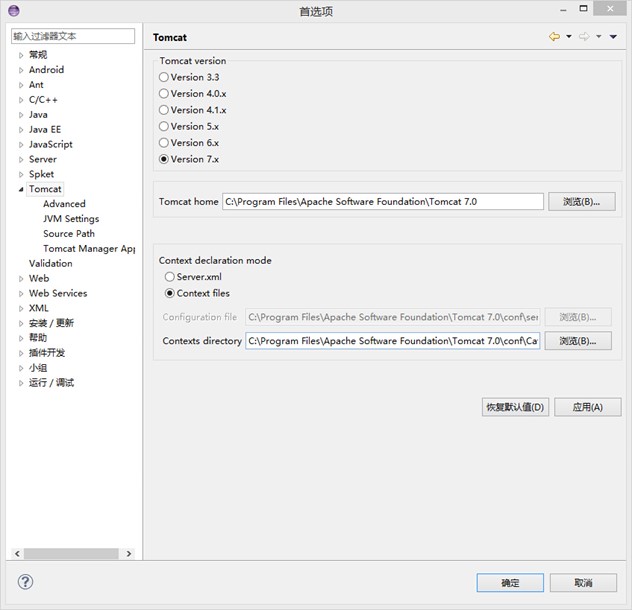The image size is (632, 610).
Task: Click tree horizontal scrollbar right arrow
Action: pos(129,554)
